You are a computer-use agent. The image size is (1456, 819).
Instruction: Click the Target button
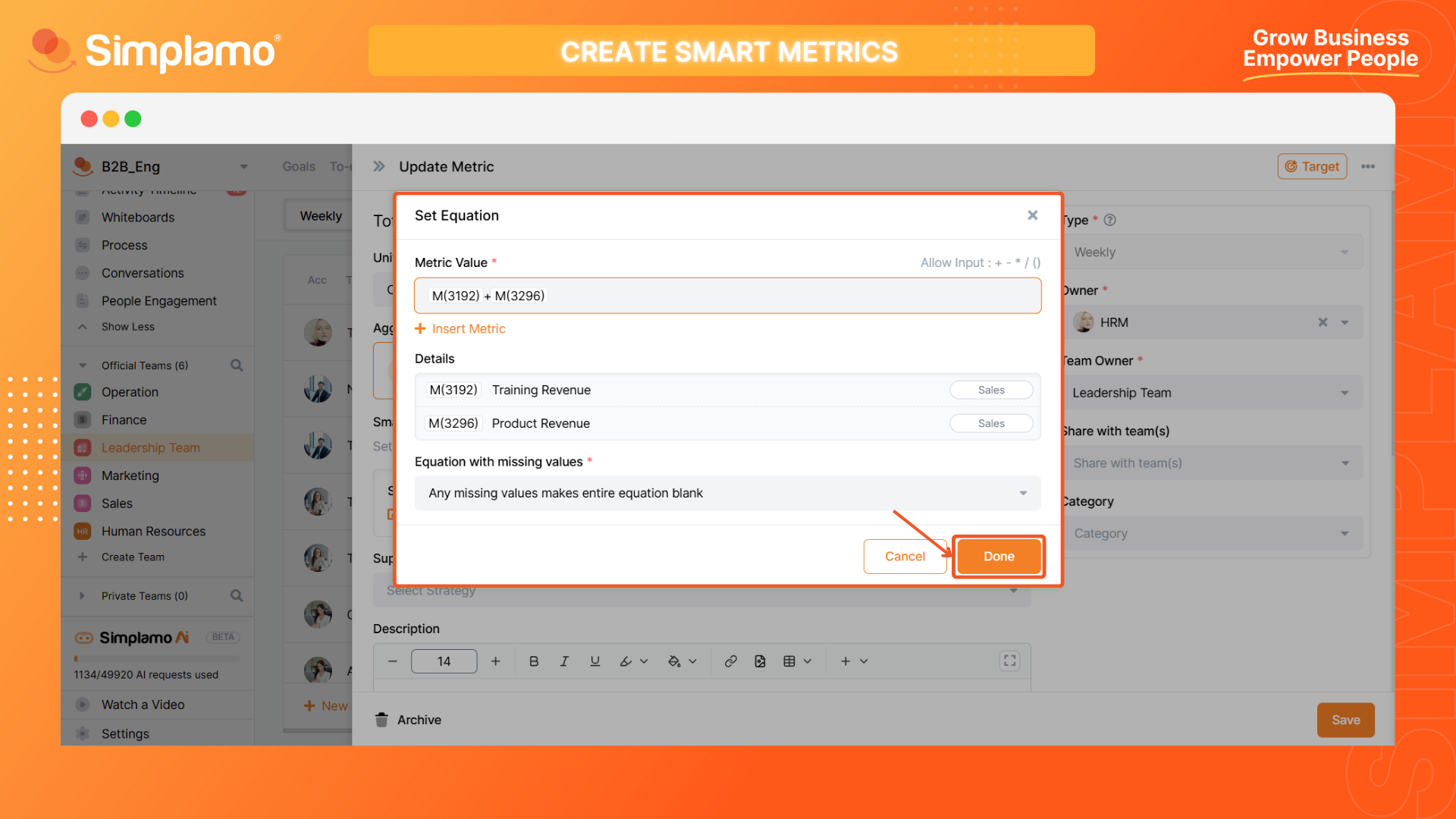coord(1312,166)
